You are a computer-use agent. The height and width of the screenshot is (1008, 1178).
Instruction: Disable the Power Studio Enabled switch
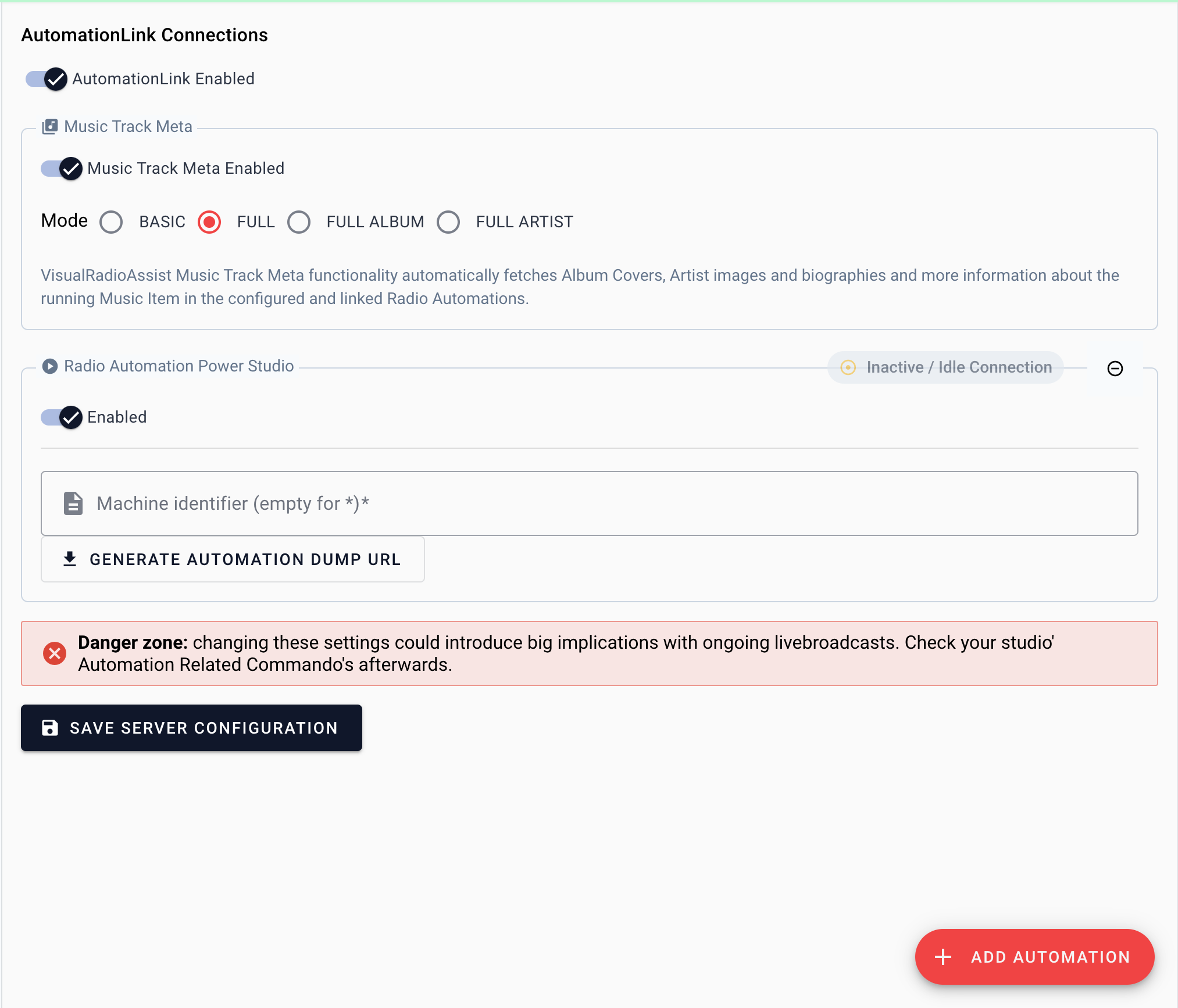[x=62, y=417]
